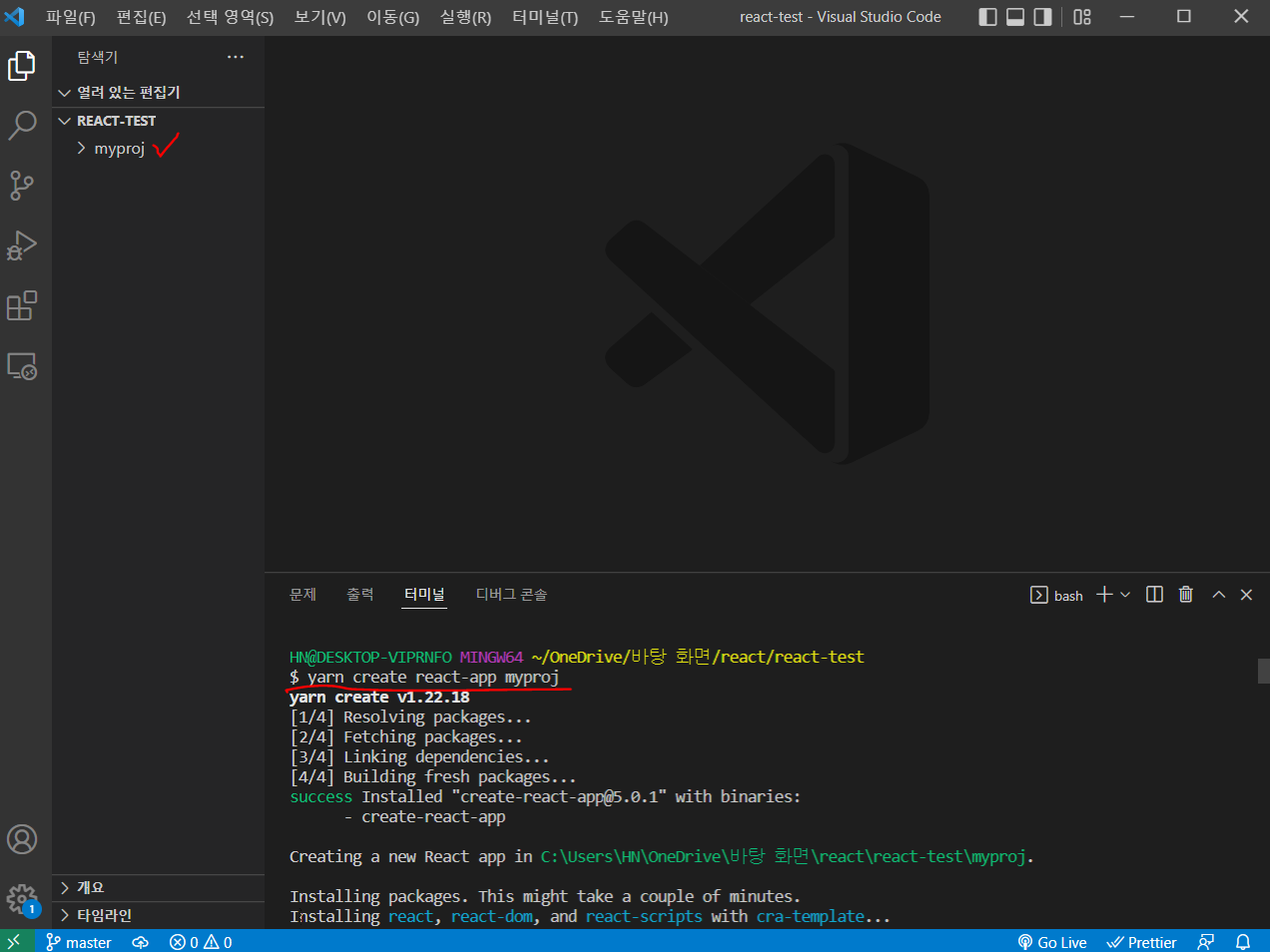
Task: Open remote window button in status bar
Action: [14, 941]
